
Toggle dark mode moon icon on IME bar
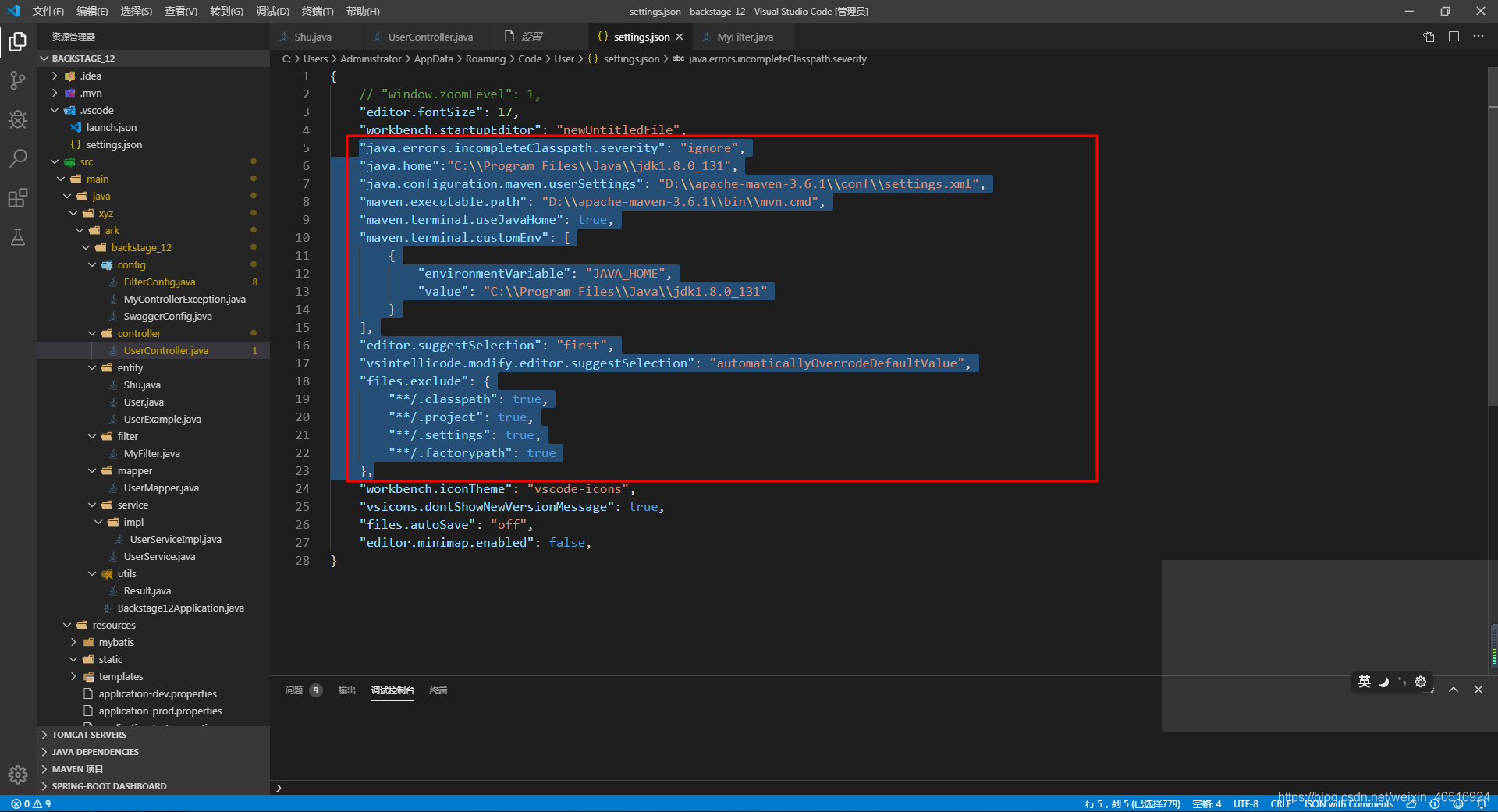pyautogui.click(x=1383, y=682)
